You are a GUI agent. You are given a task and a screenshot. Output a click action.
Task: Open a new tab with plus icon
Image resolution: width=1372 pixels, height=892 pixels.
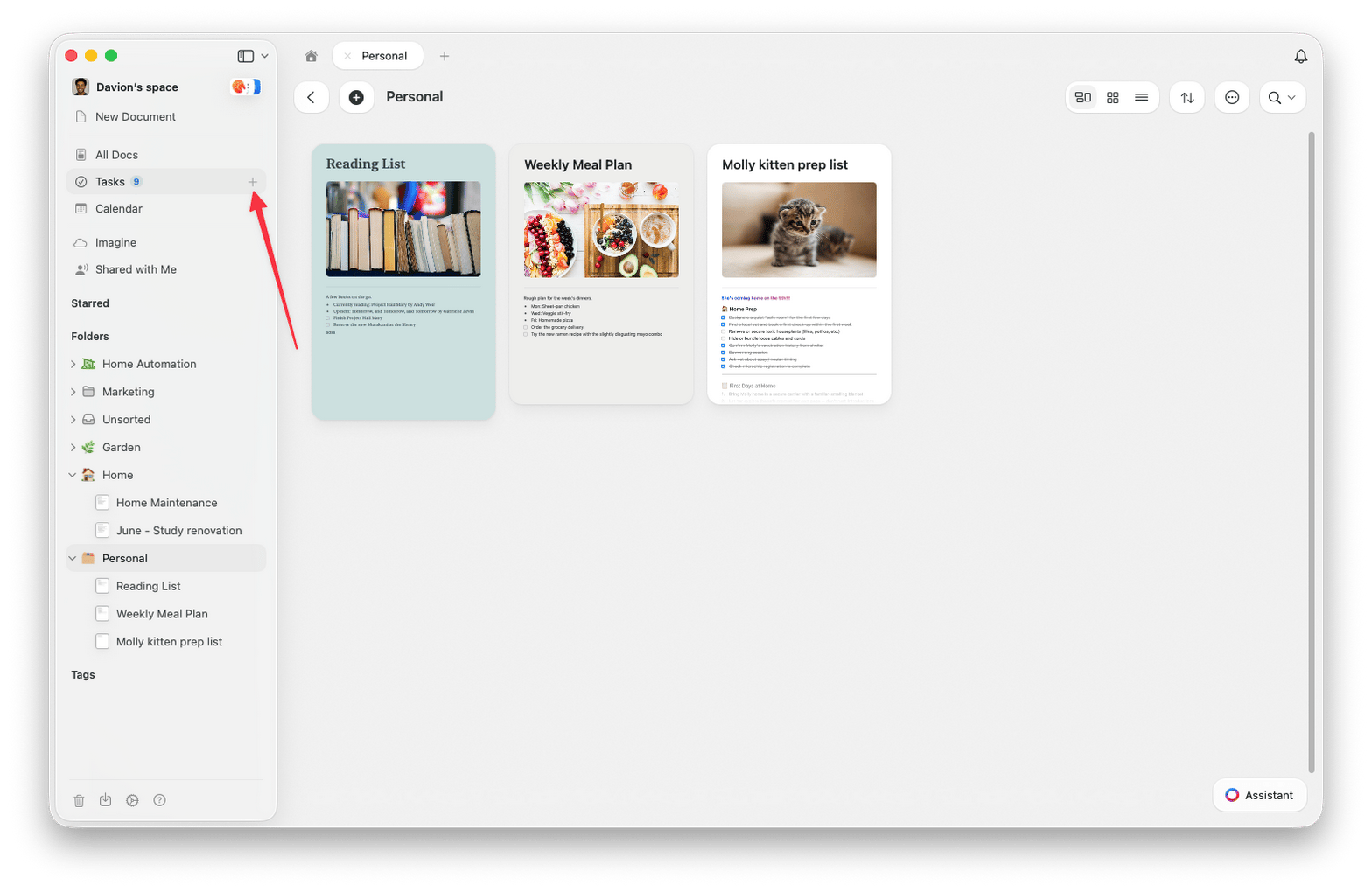[444, 56]
